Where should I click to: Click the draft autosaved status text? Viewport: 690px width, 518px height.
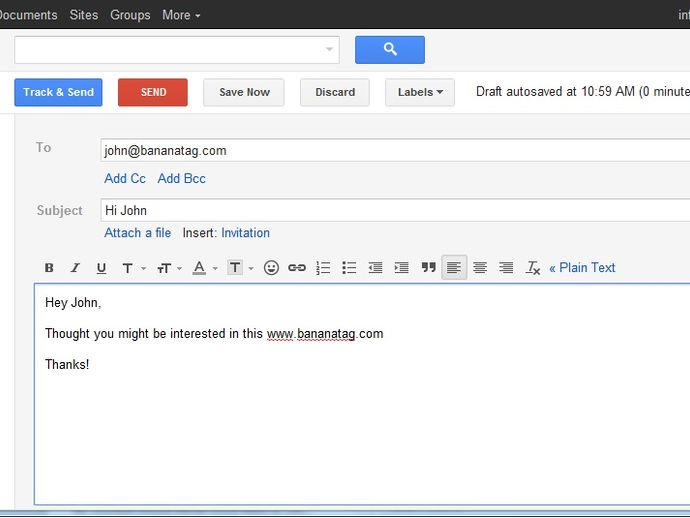coord(583,92)
